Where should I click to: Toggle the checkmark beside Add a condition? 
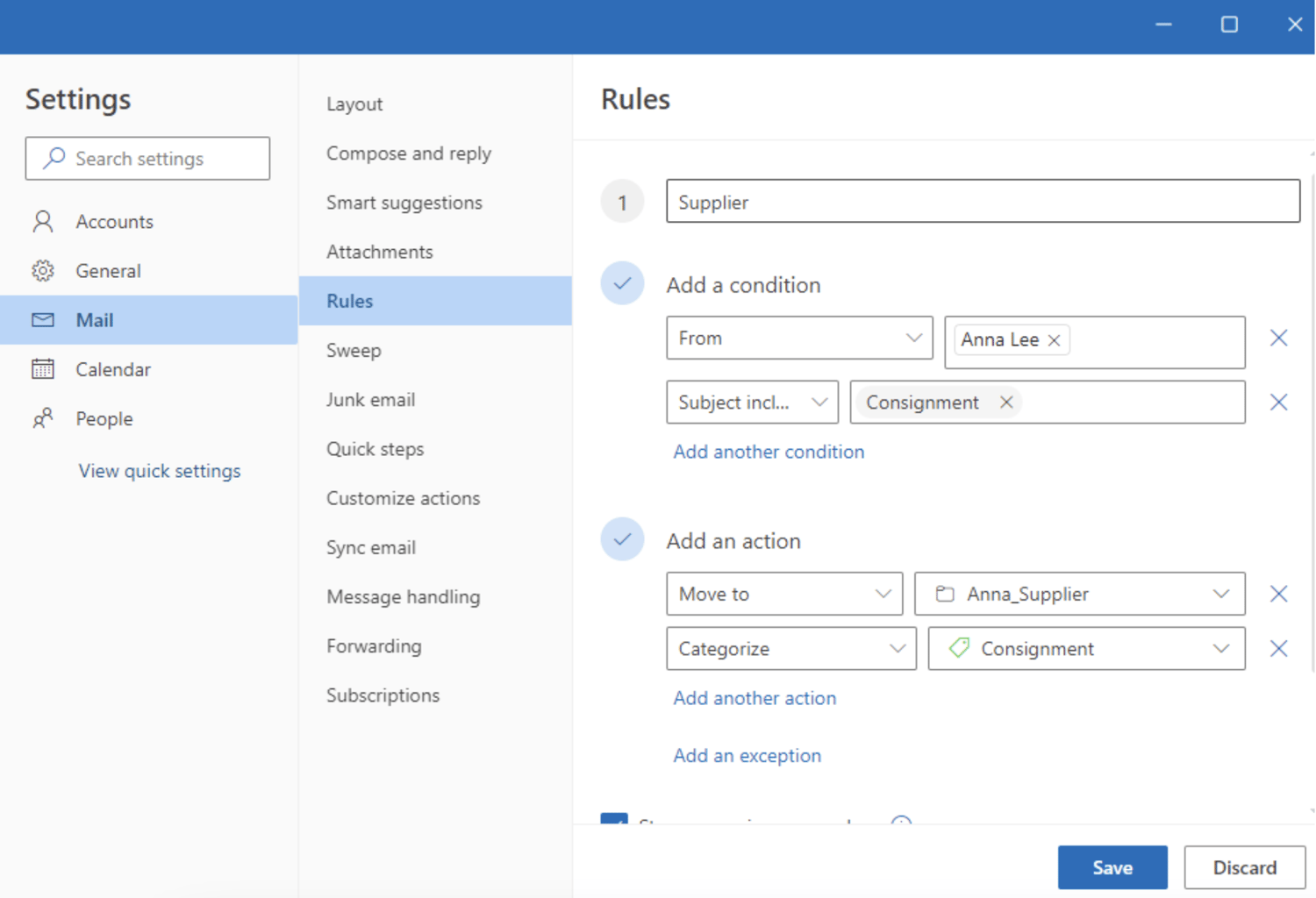(622, 283)
